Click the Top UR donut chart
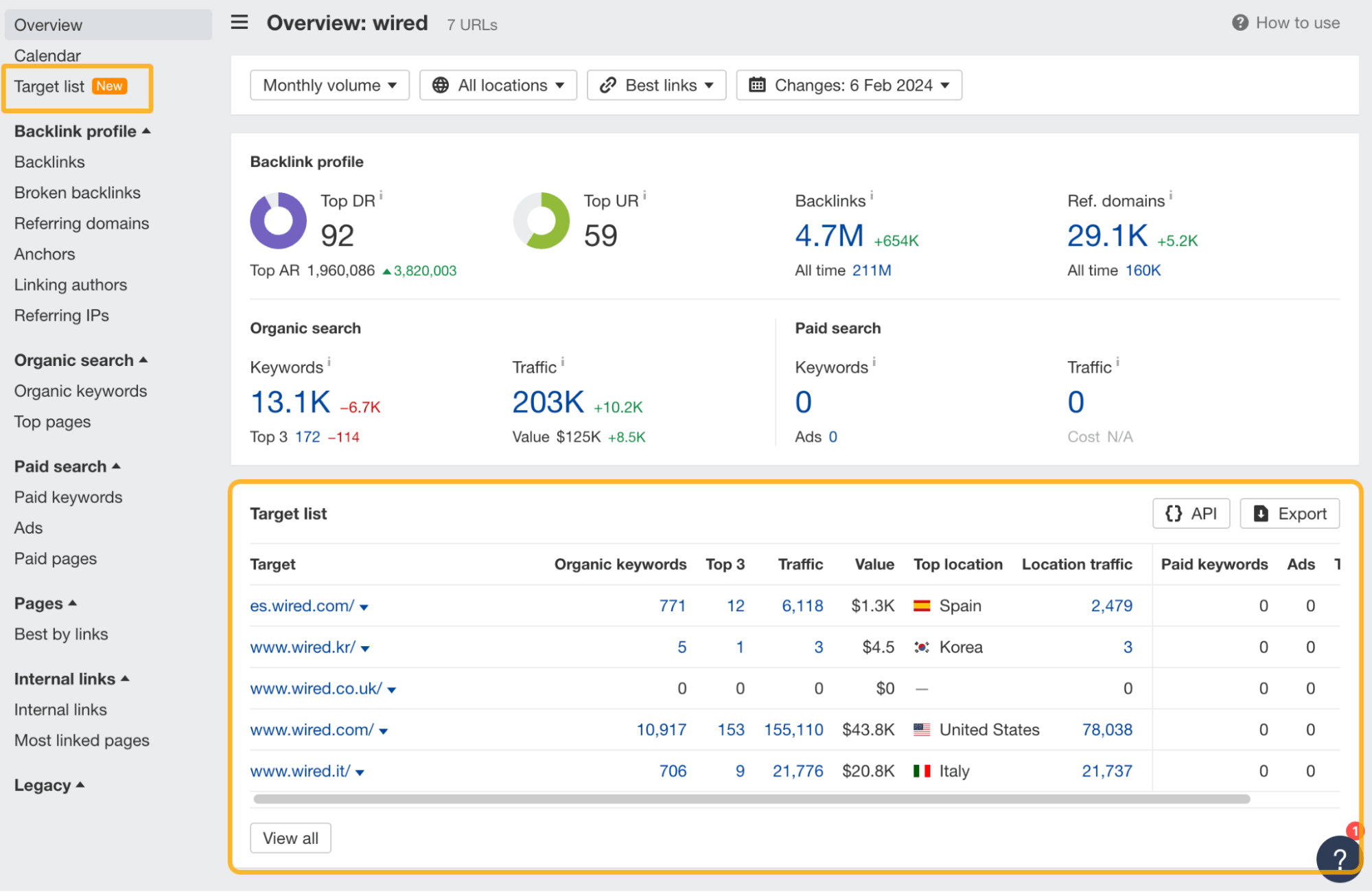 pyautogui.click(x=542, y=220)
